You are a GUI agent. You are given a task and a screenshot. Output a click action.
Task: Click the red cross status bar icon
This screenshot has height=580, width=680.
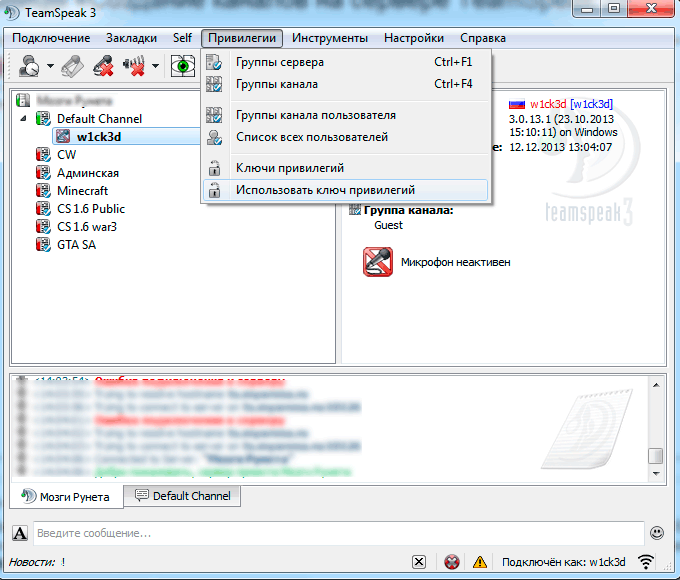pos(452,562)
